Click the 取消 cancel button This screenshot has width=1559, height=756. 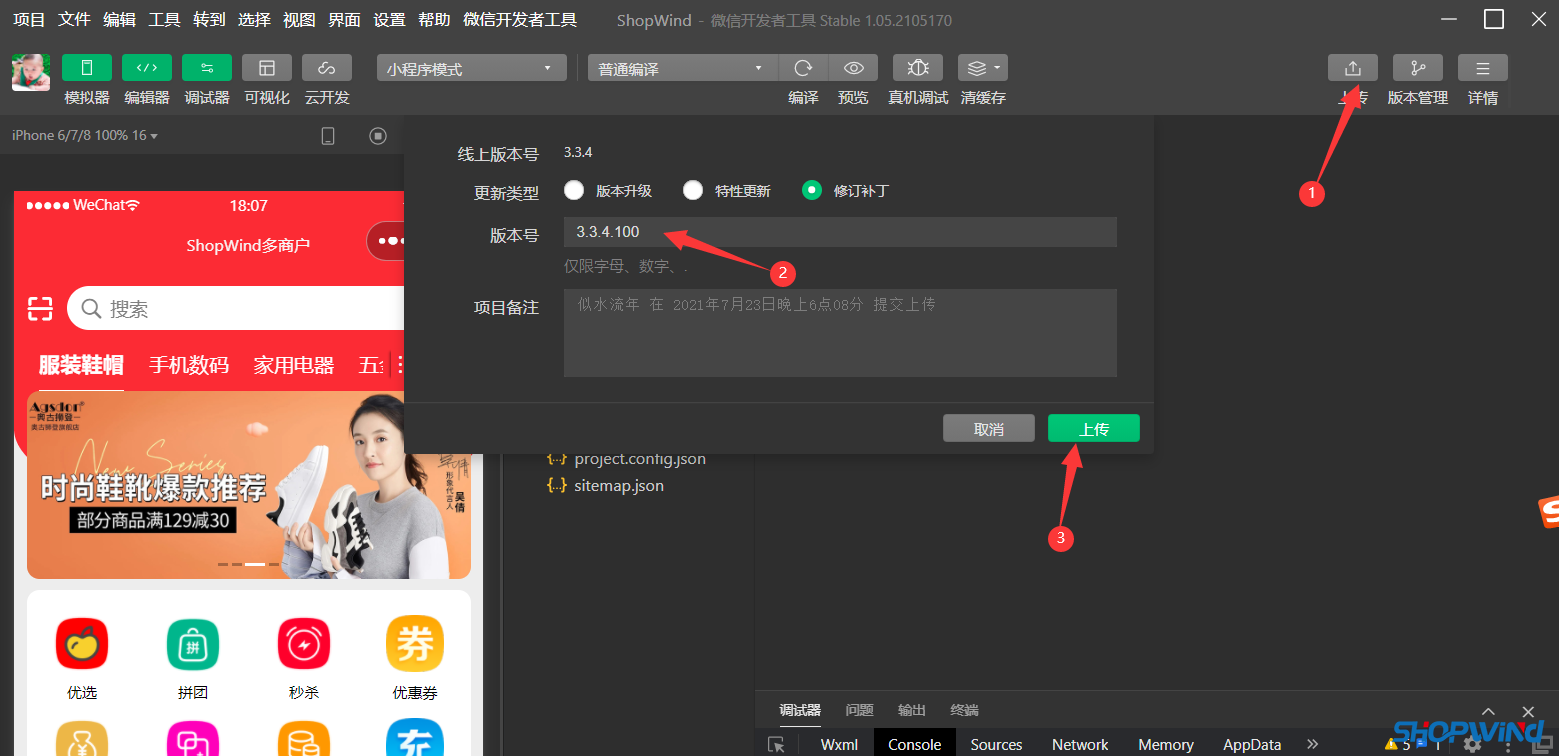coord(989,428)
